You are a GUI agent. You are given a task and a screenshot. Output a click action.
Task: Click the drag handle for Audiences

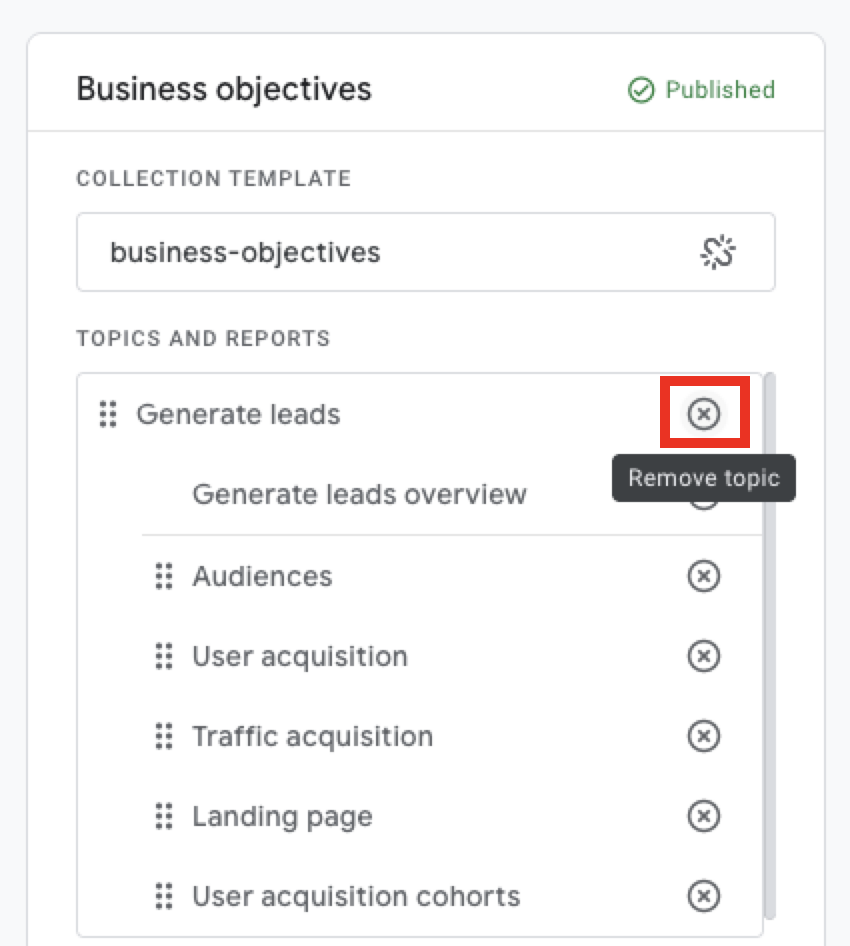click(164, 576)
